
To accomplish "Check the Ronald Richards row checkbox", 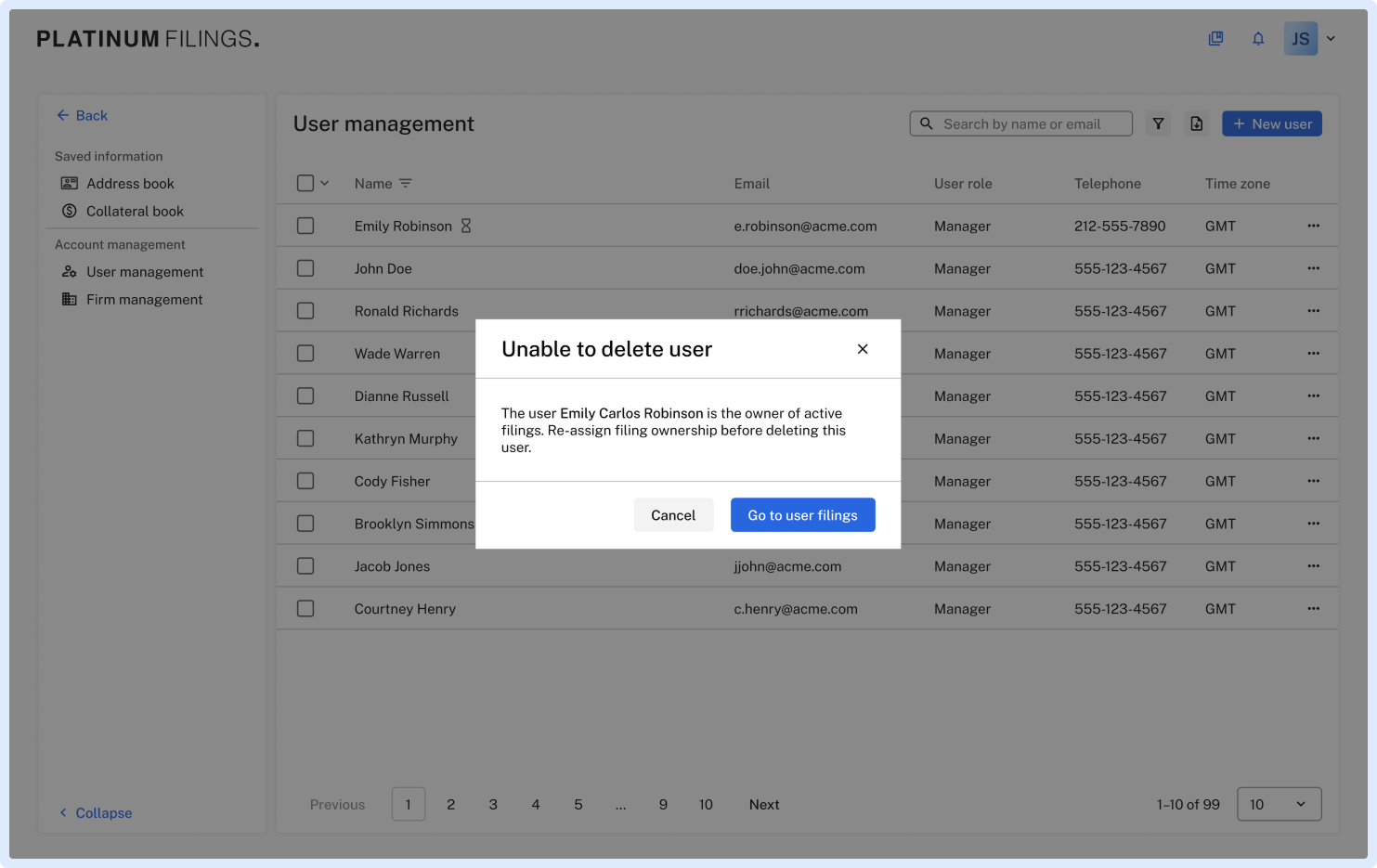I will click(x=305, y=311).
